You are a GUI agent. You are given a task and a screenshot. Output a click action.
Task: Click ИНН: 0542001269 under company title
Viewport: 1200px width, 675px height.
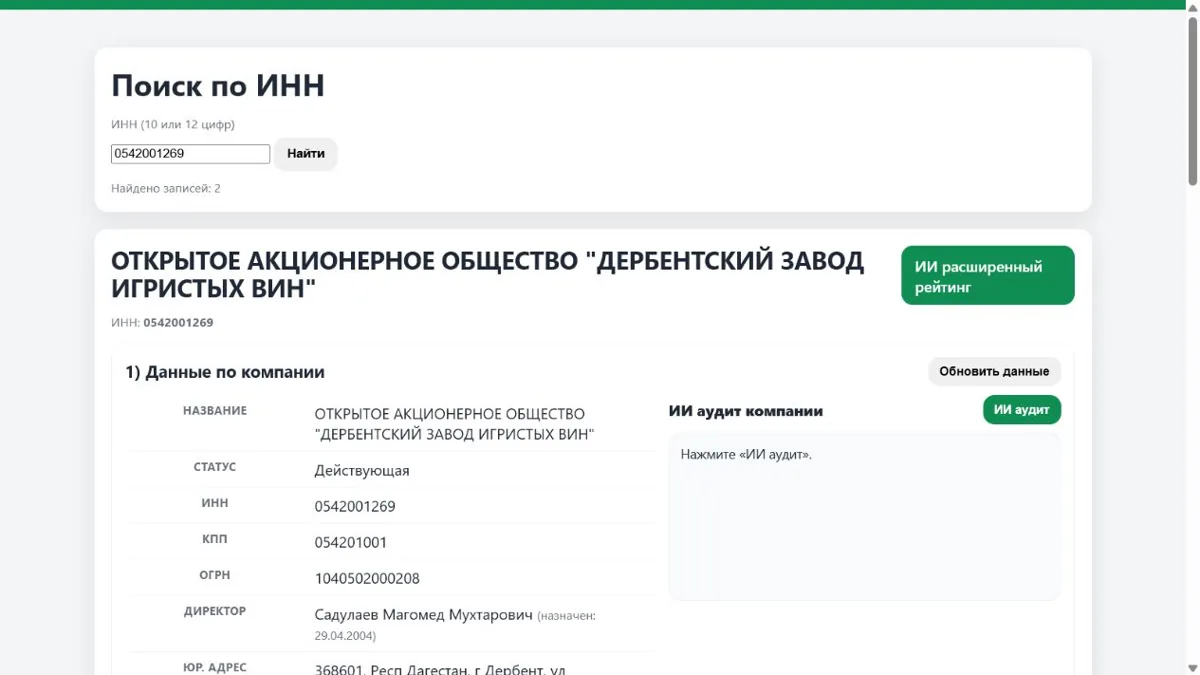click(162, 323)
